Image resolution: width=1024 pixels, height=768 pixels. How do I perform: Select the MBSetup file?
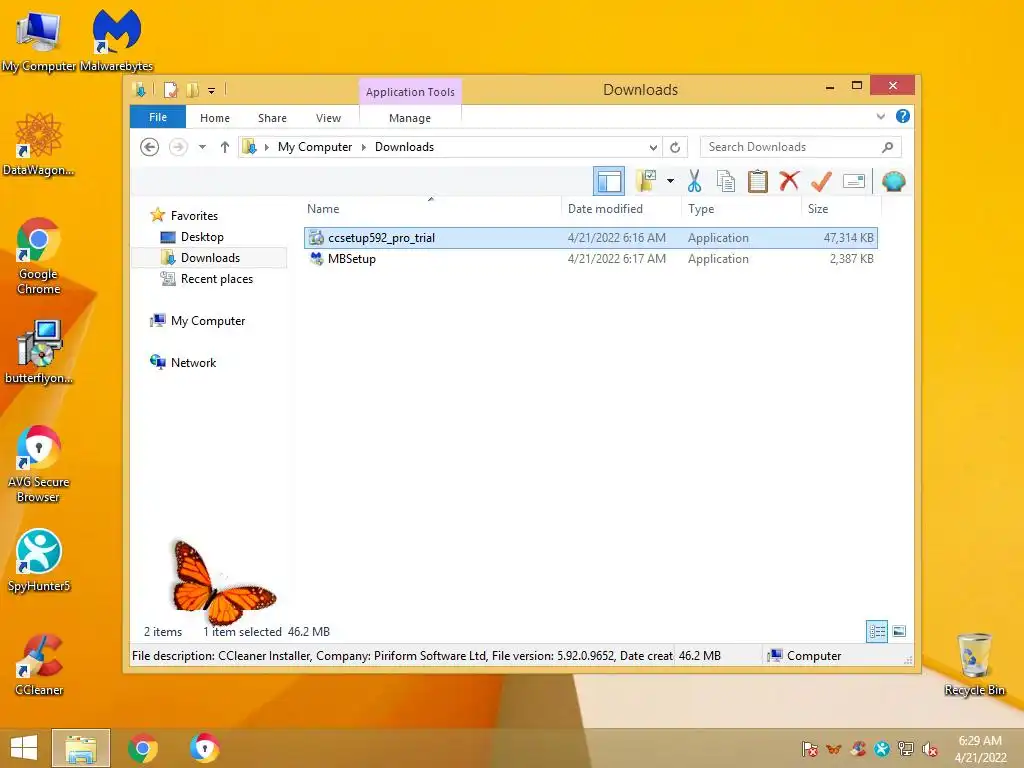coord(590,259)
